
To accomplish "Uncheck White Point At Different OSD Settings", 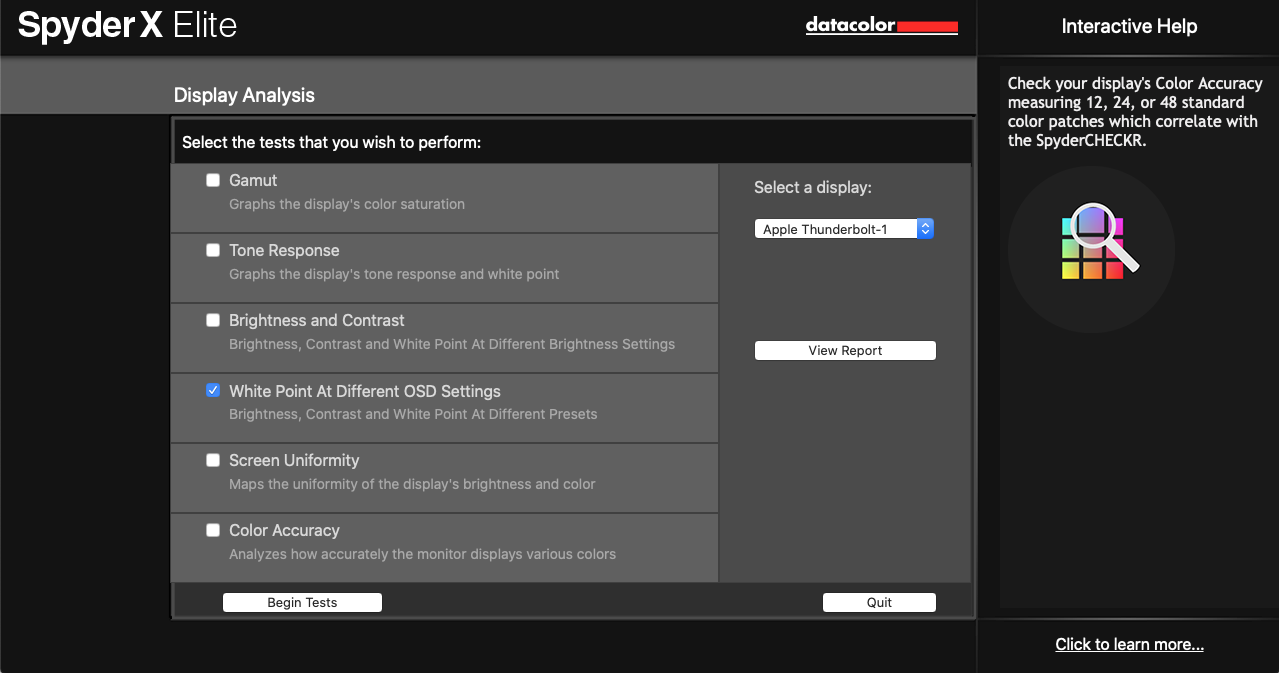I will pyautogui.click(x=213, y=390).
